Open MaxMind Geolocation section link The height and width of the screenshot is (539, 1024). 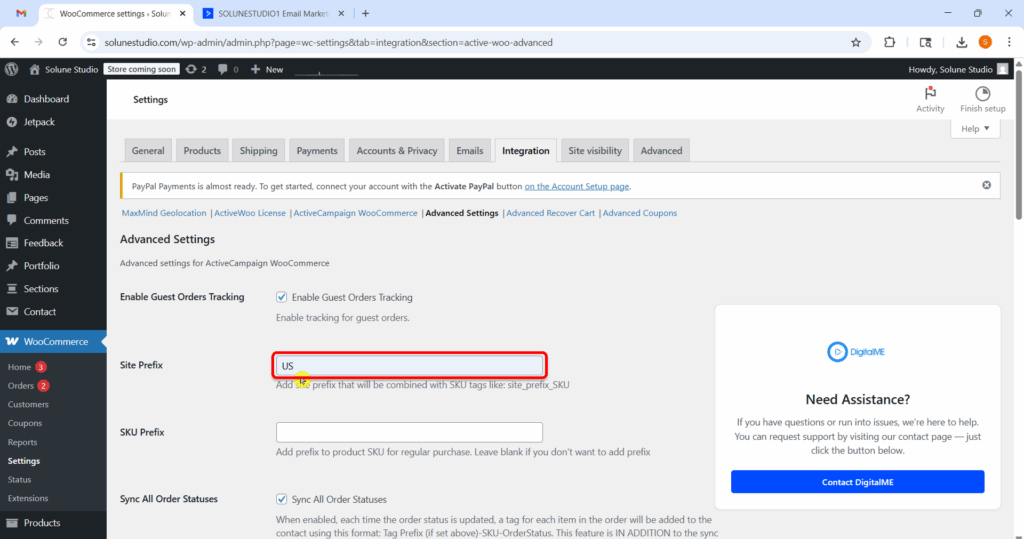pyautogui.click(x=164, y=213)
